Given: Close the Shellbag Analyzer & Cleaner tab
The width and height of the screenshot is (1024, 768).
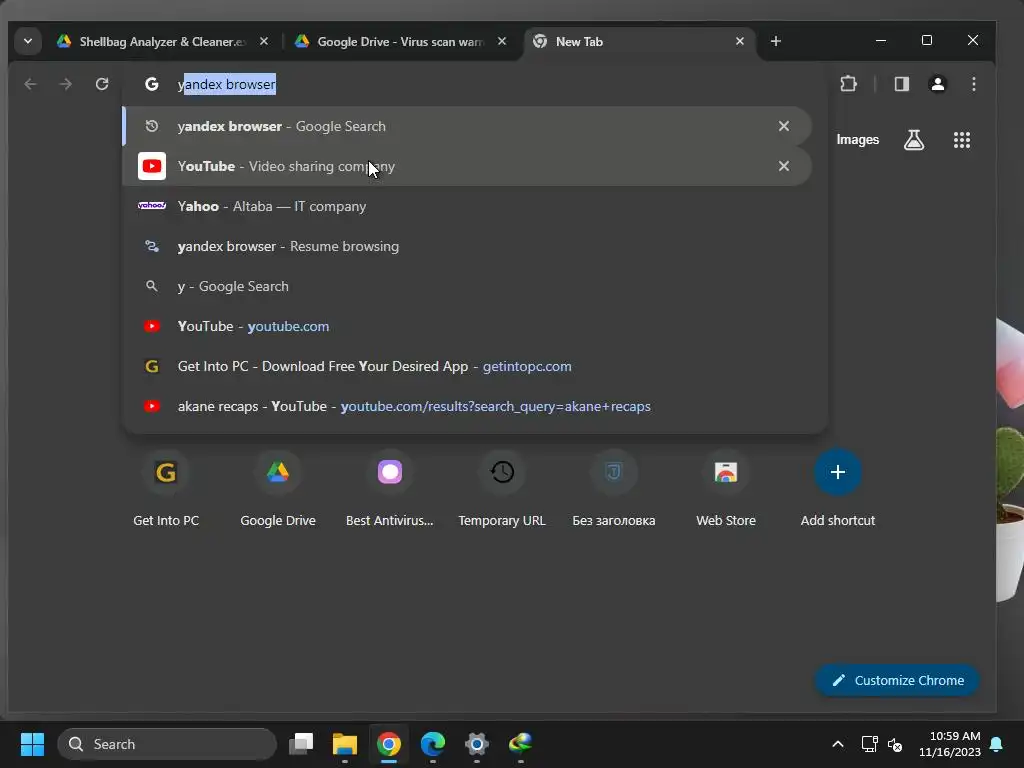Looking at the screenshot, I should pos(264,41).
